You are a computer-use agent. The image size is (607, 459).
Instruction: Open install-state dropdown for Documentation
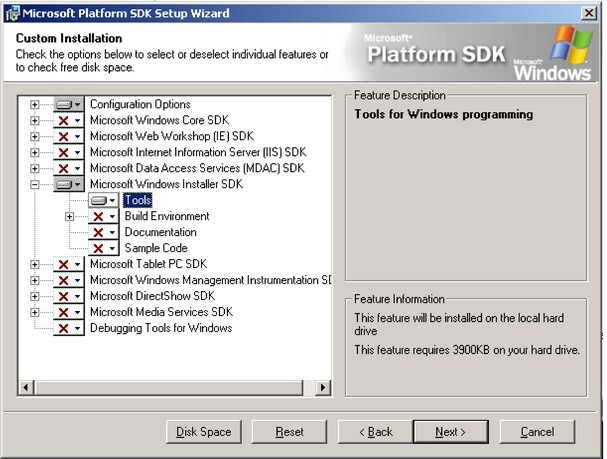click(103, 232)
